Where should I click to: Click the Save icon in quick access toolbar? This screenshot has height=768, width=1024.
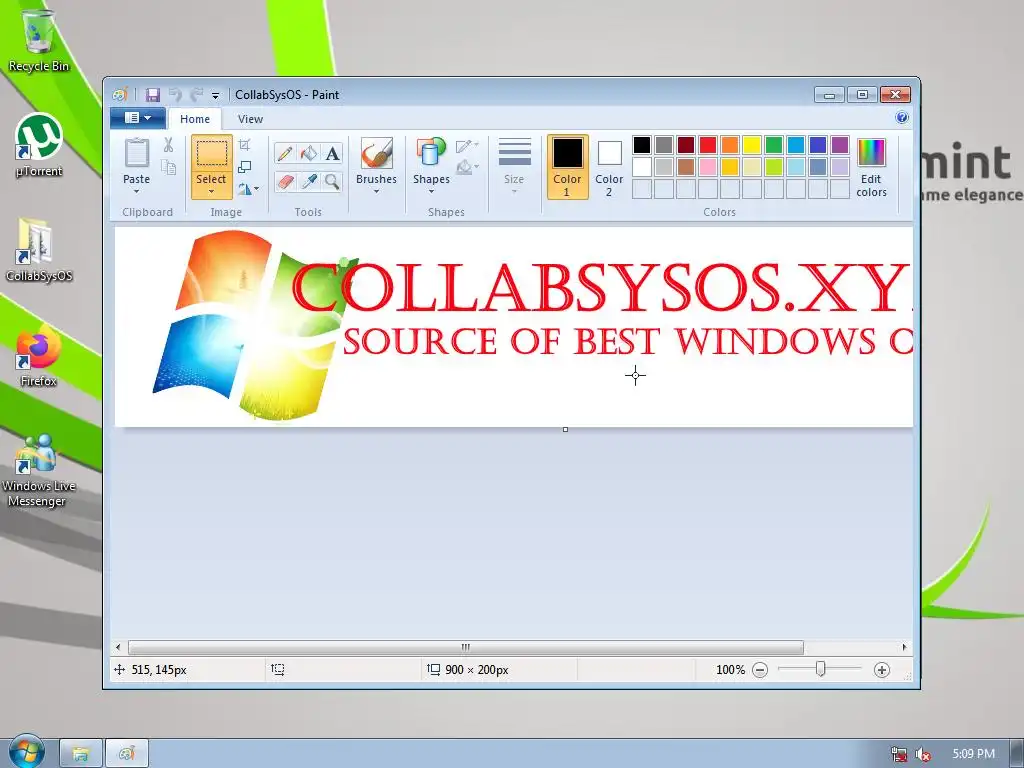click(153, 95)
